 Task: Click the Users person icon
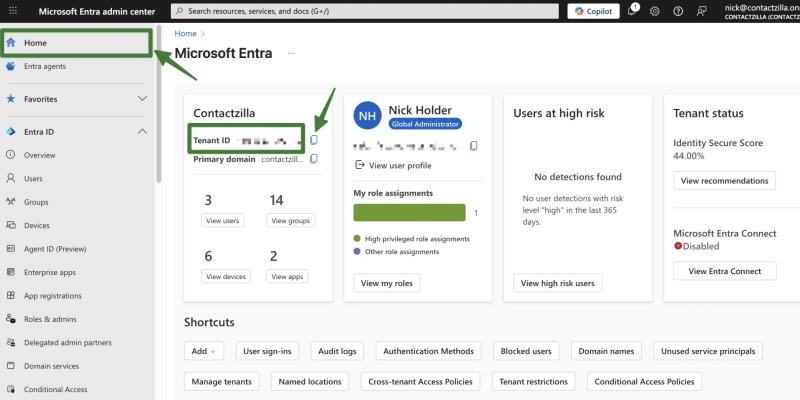11,179
